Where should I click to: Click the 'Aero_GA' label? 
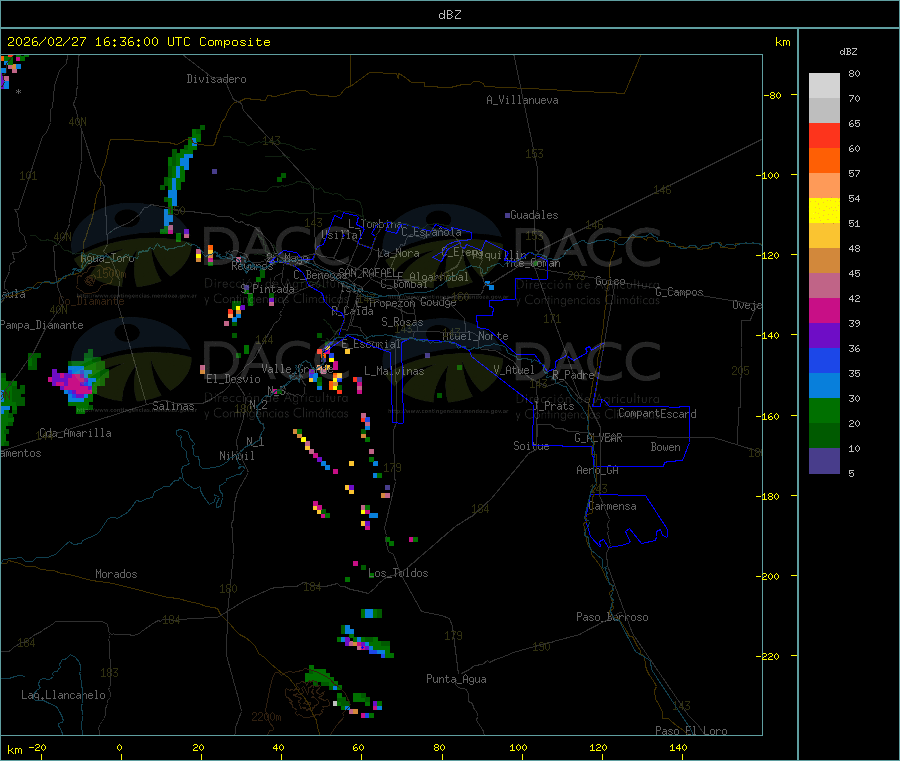click(598, 470)
